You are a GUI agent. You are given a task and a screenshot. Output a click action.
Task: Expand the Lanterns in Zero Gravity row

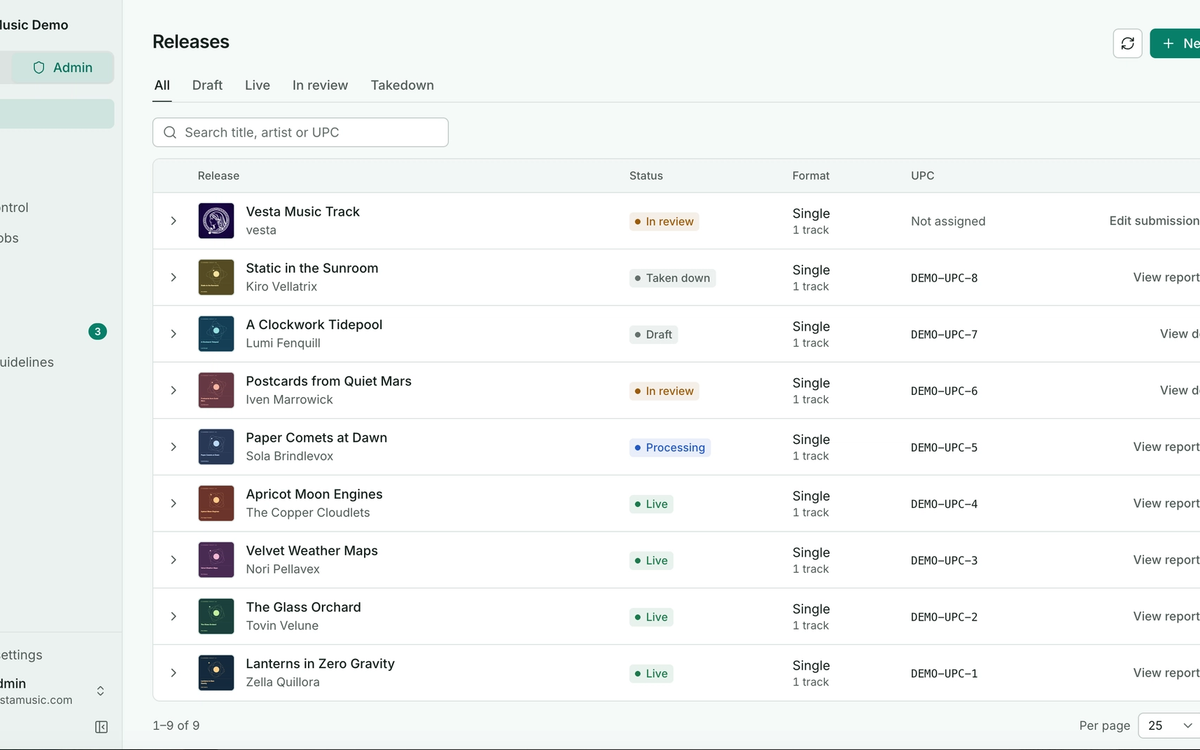[173, 673]
